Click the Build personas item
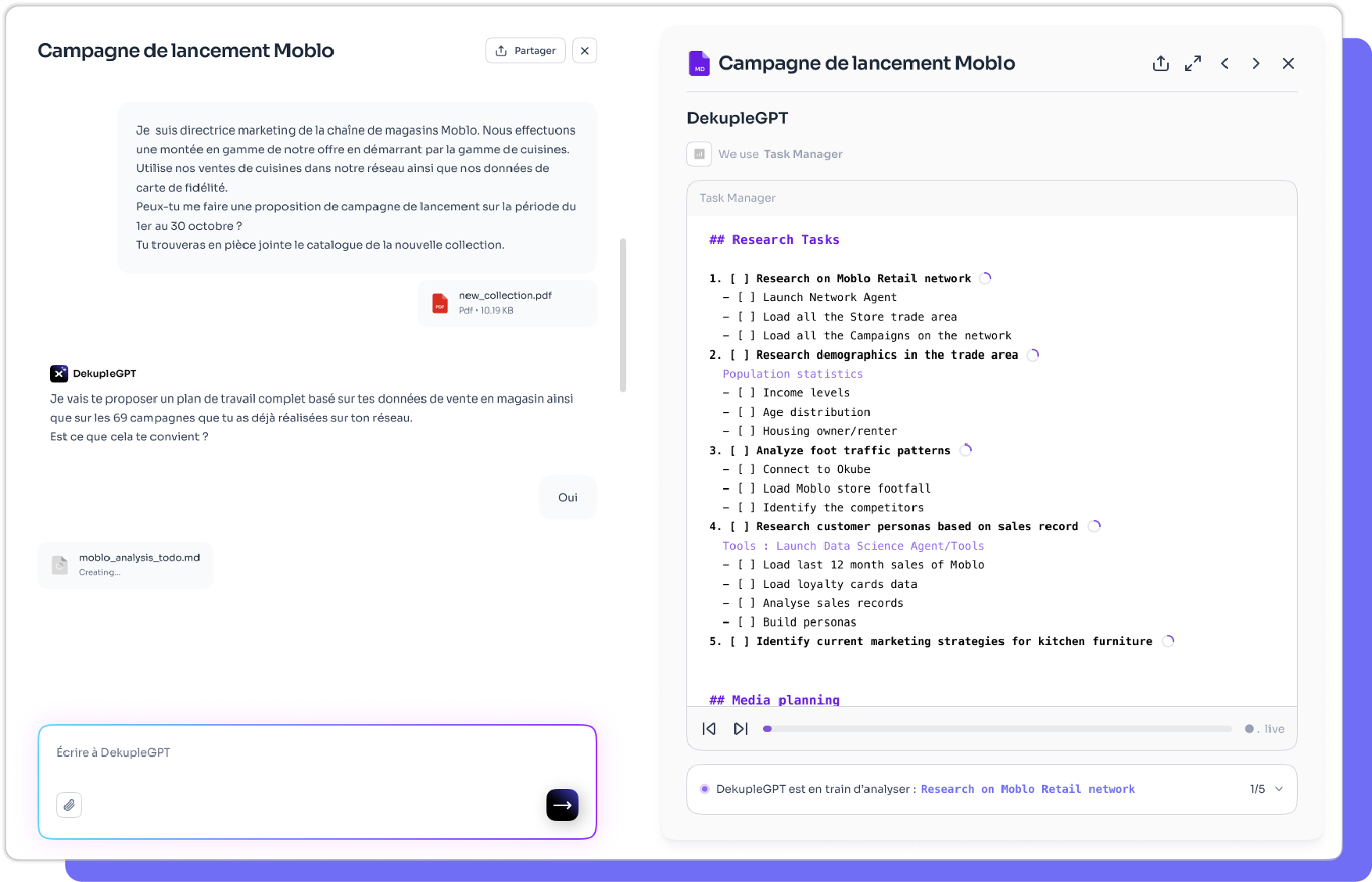Screen dimensions: 1372x882 tap(809, 622)
